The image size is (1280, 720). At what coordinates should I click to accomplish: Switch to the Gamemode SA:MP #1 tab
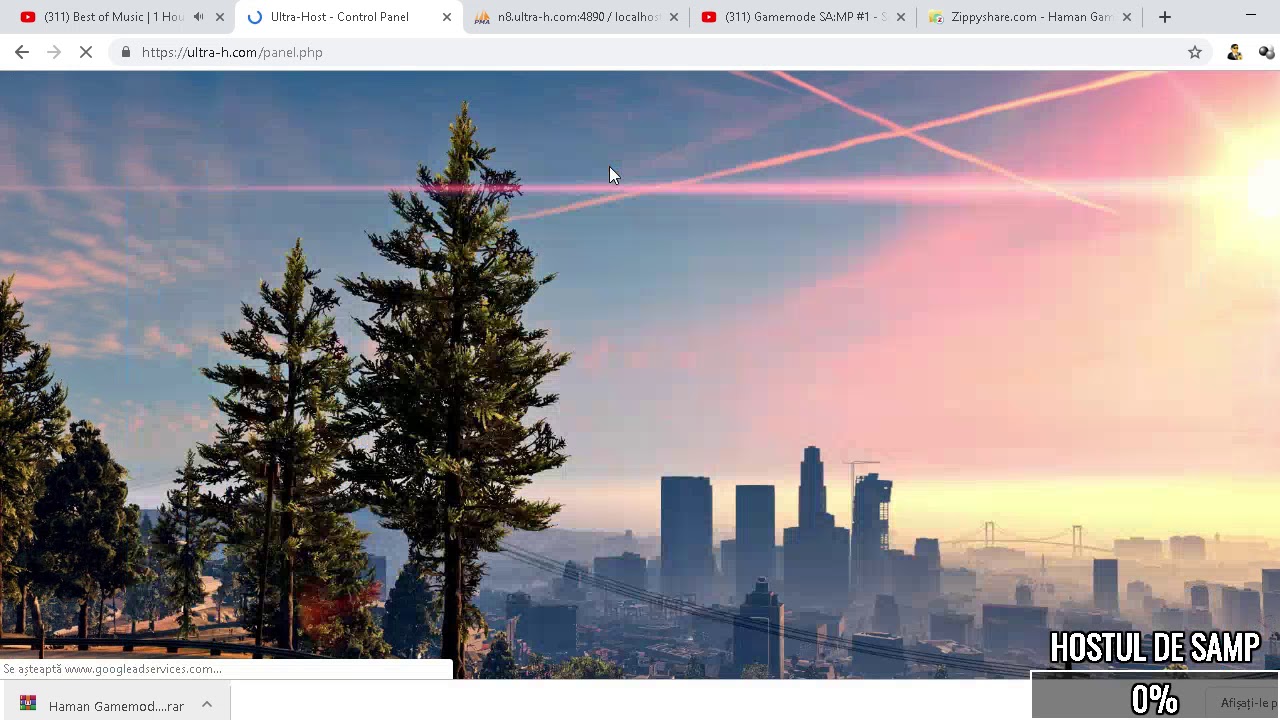coord(804,17)
